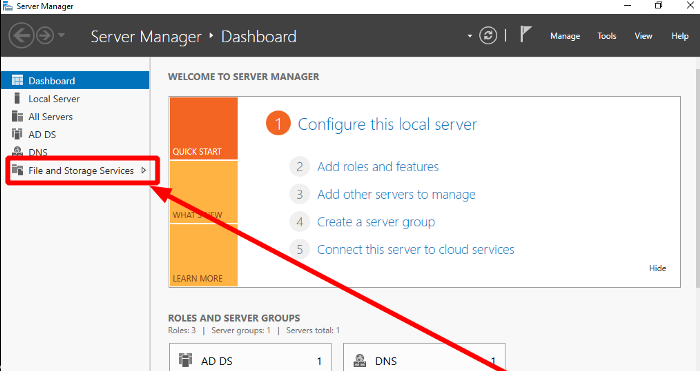Screen dimensions: 700x371
Task: Select AD DS in the sidebar
Action: click(75, 134)
